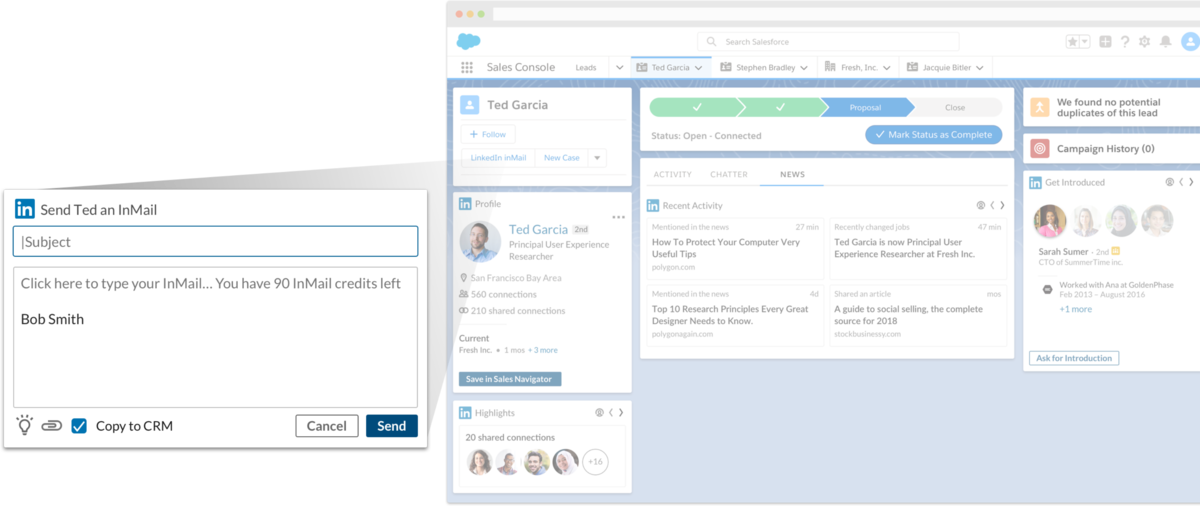Focus the InMail Subject field
The image size is (1200, 506).
pos(215,241)
